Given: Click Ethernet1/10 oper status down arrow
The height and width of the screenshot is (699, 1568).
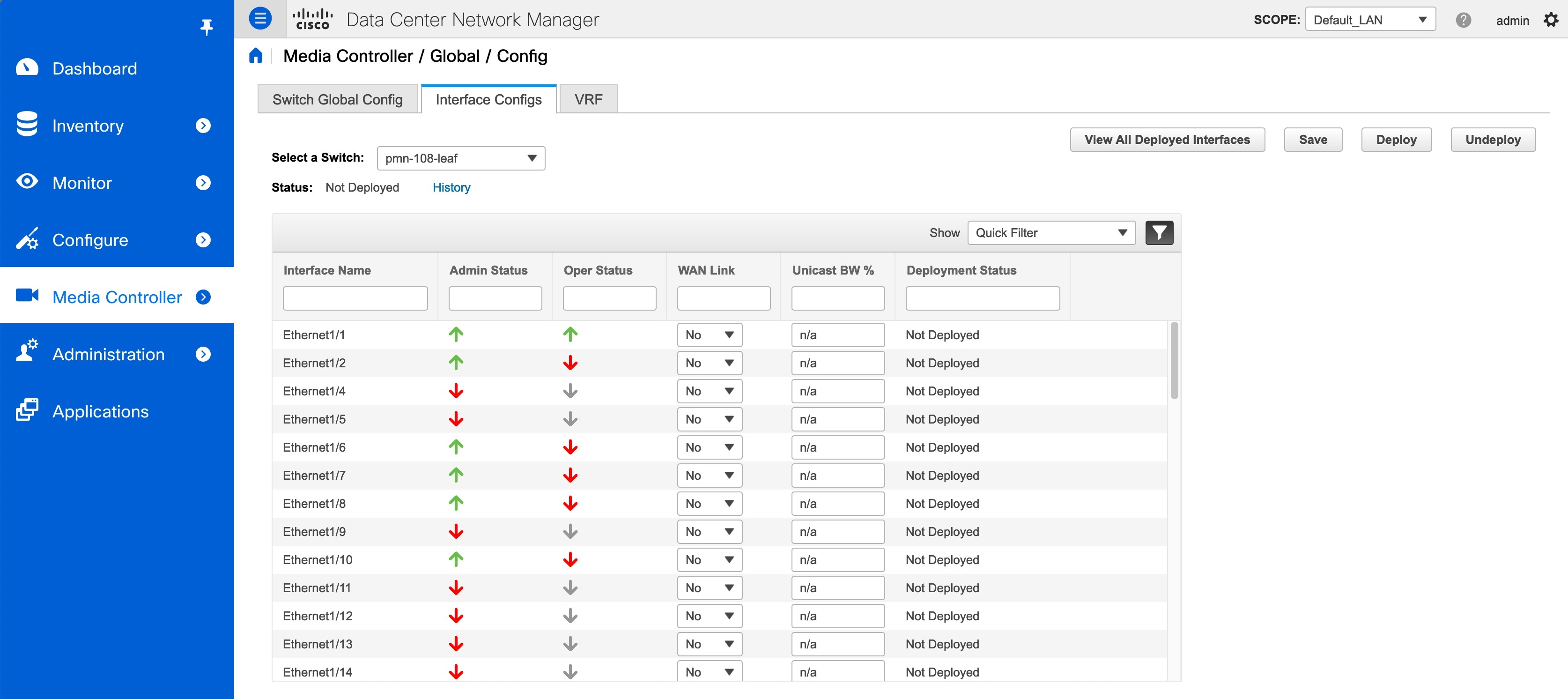Looking at the screenshot, I should click(x=570, y=559).
